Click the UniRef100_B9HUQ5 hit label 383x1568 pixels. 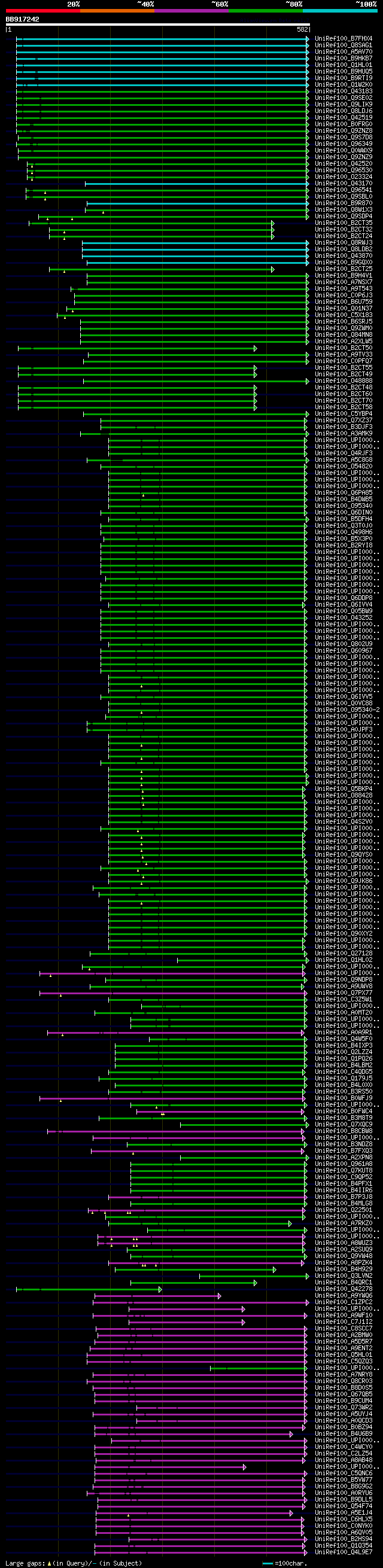coord(344,71)
